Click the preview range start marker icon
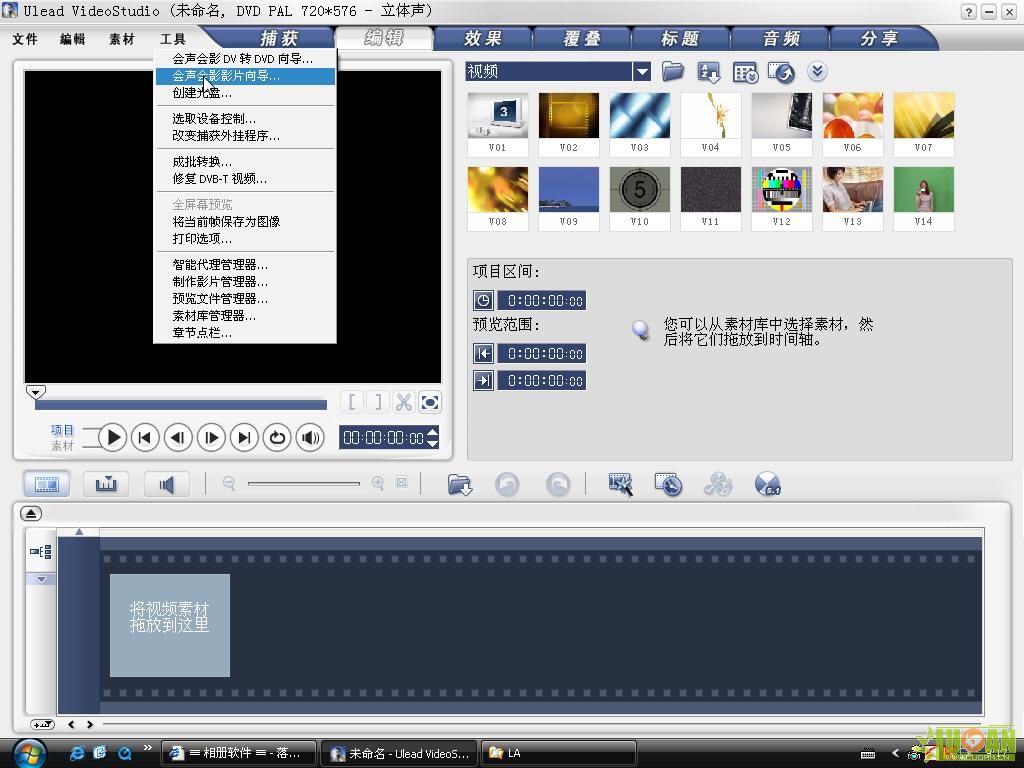 pyautogui.click(x=483, y=353)
